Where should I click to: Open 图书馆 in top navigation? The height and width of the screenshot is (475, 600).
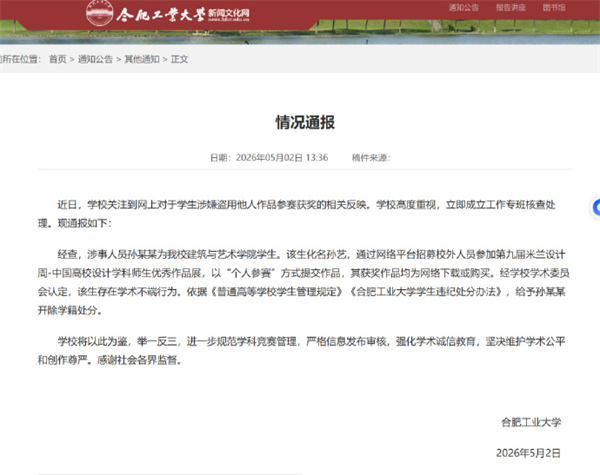pos(554,7)
